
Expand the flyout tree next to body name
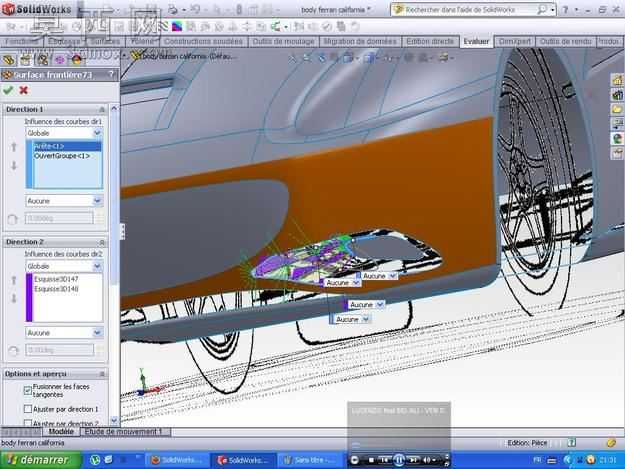tap(125, 56)
